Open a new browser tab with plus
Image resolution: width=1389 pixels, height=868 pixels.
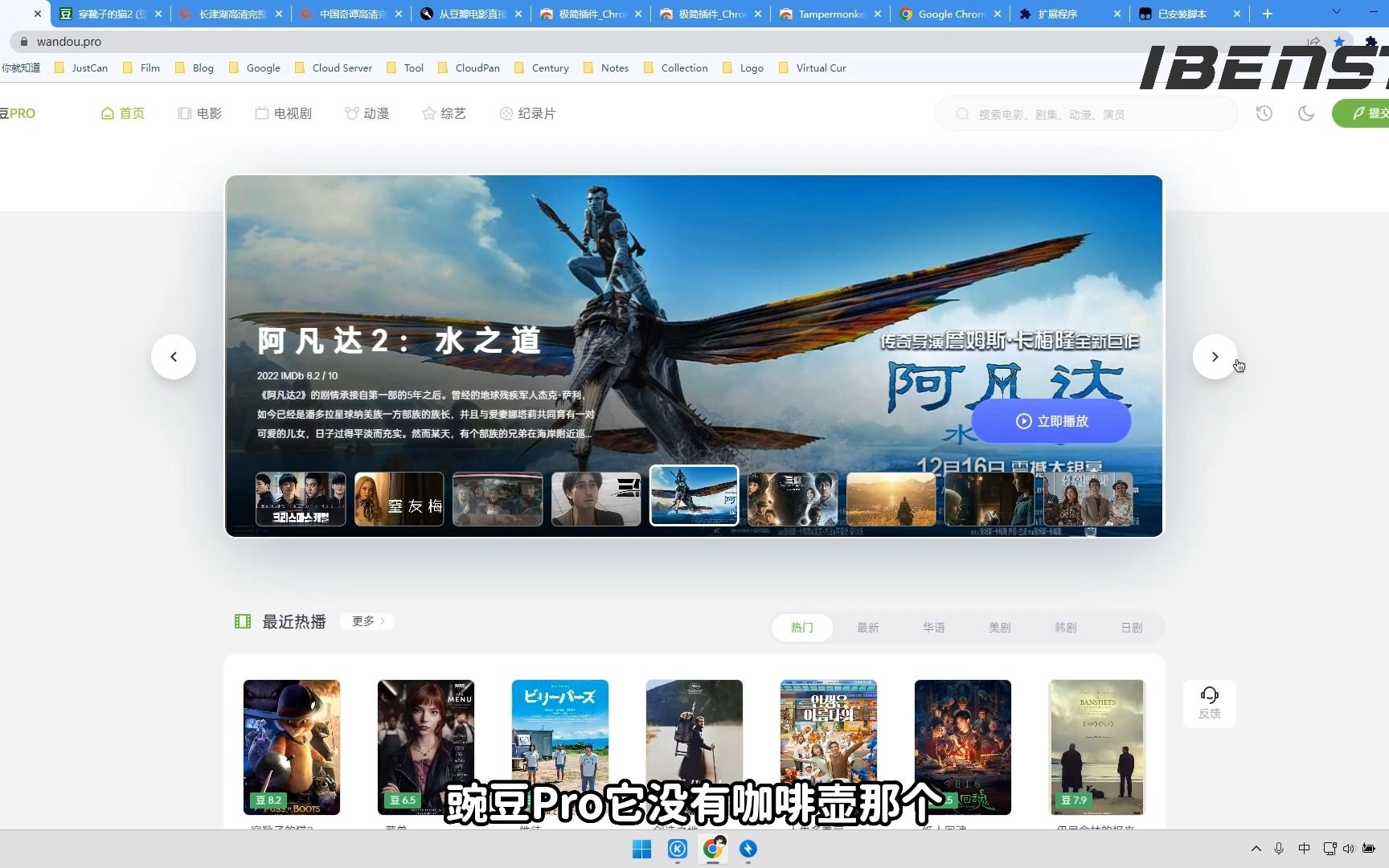click(1268, 14)
